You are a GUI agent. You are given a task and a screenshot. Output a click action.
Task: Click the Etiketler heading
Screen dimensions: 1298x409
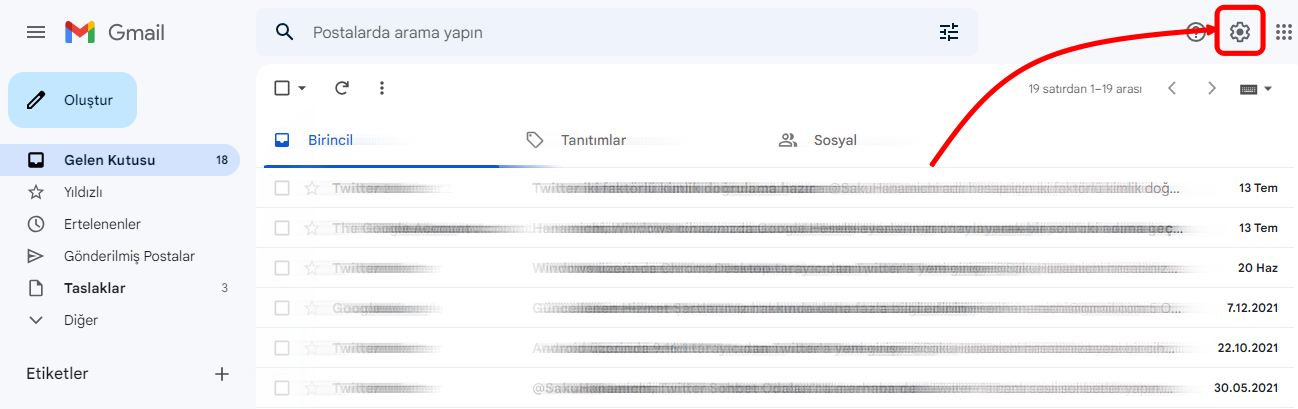pyautogui.click(x=57, y=374)
